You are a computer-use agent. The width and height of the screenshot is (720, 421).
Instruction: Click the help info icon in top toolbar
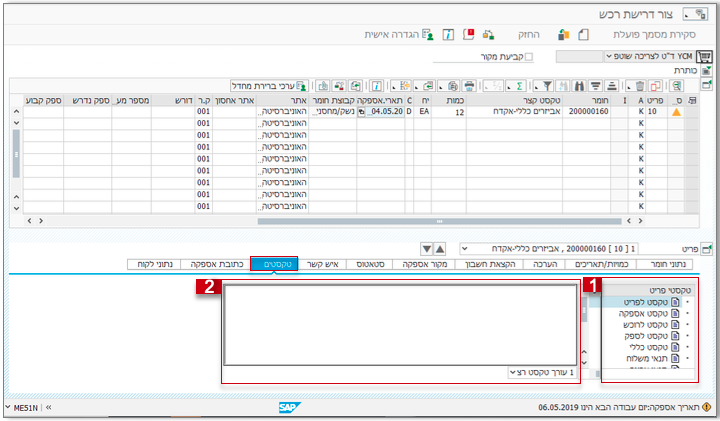click(x=448, y=34)
